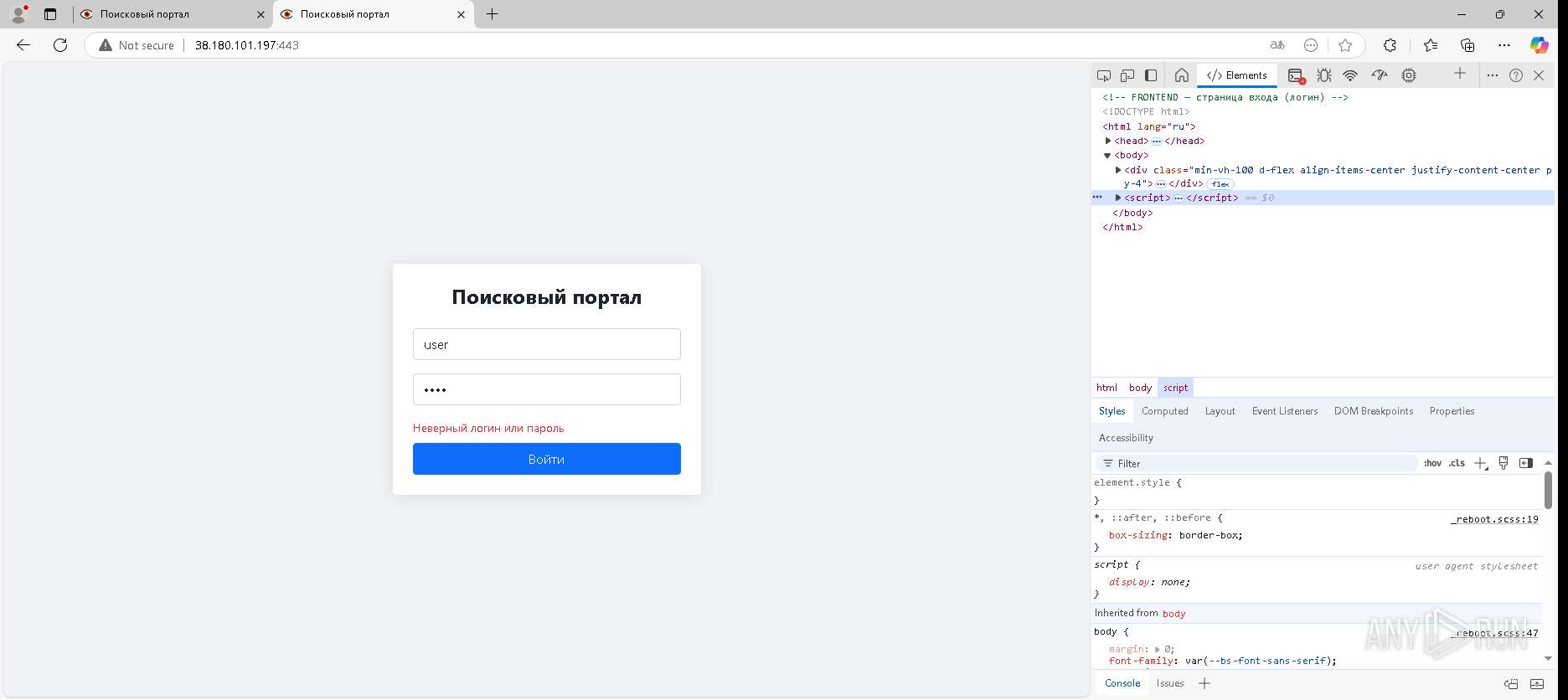Open the DevTools Welcome home icon
1568x700 pixels.
click(x=1182, y=75)
